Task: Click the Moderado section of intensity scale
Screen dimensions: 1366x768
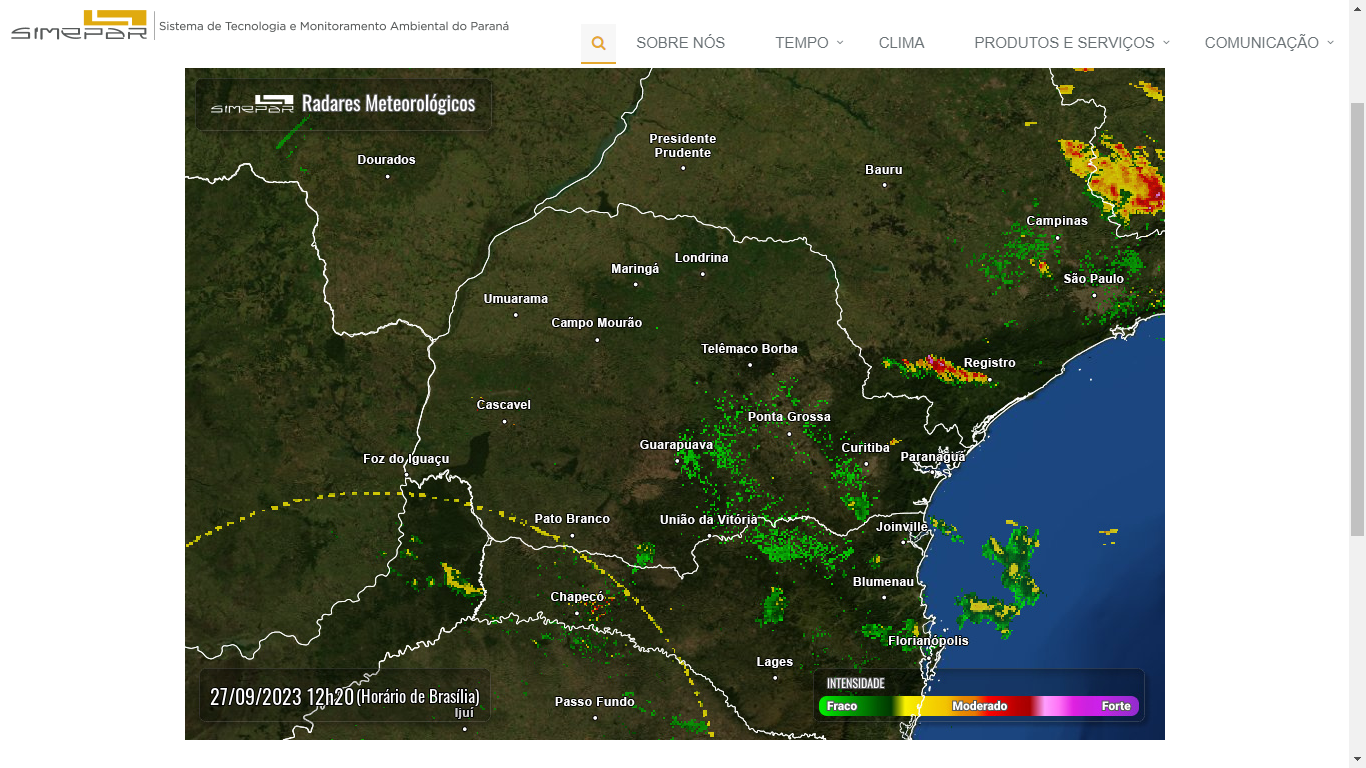Action: pos(979,706)
